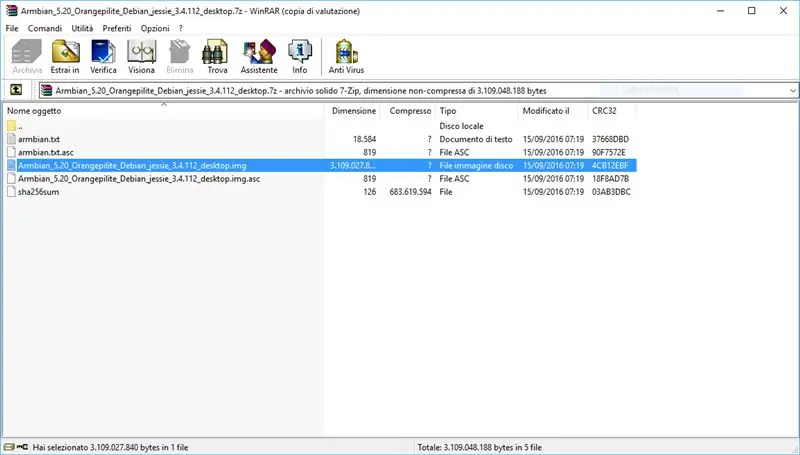Click the archive icon in address bar
The height and width of the screenshot is (455, 800).
pos(46,91)
